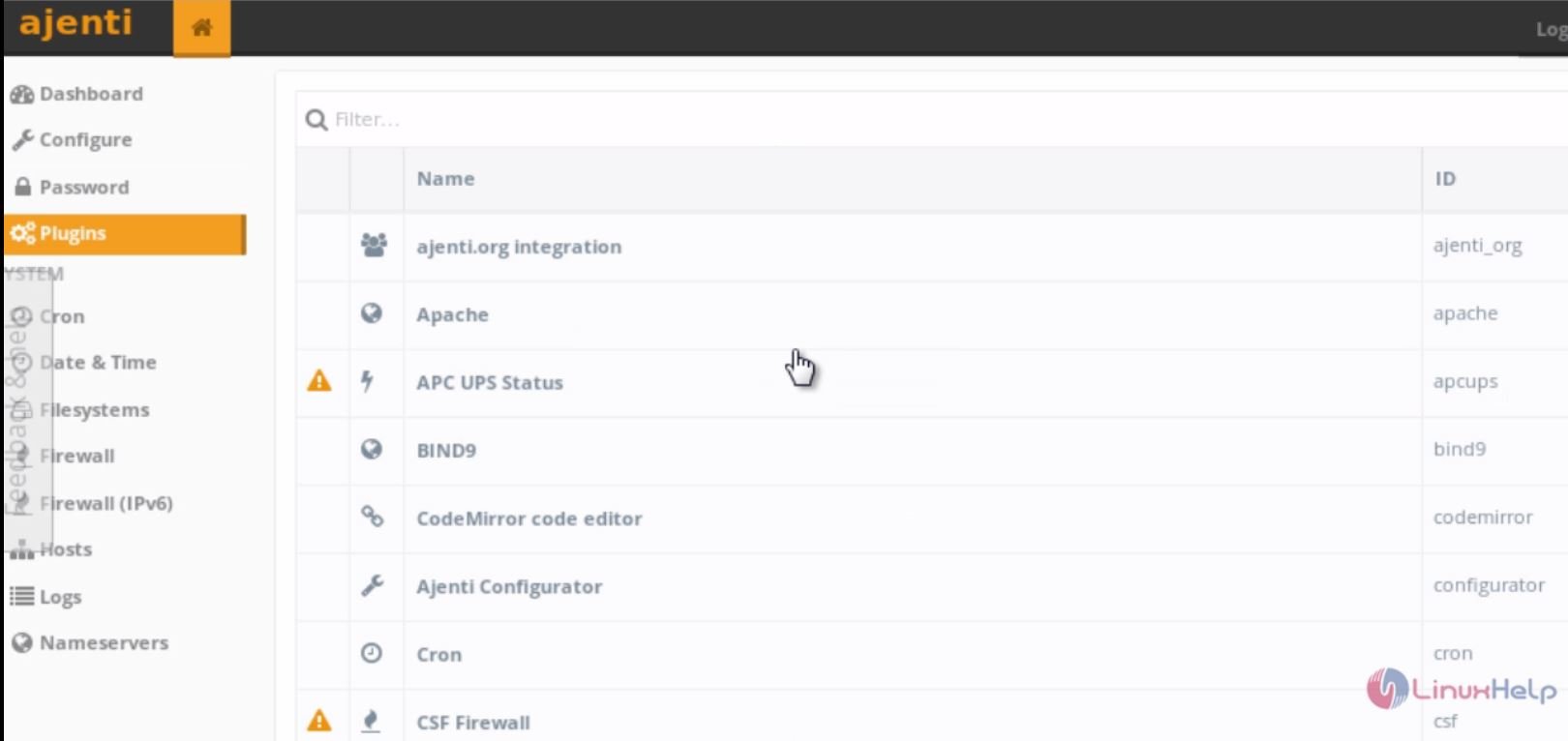
Task: Select the Cron plugin name in table
Action: 438,655
